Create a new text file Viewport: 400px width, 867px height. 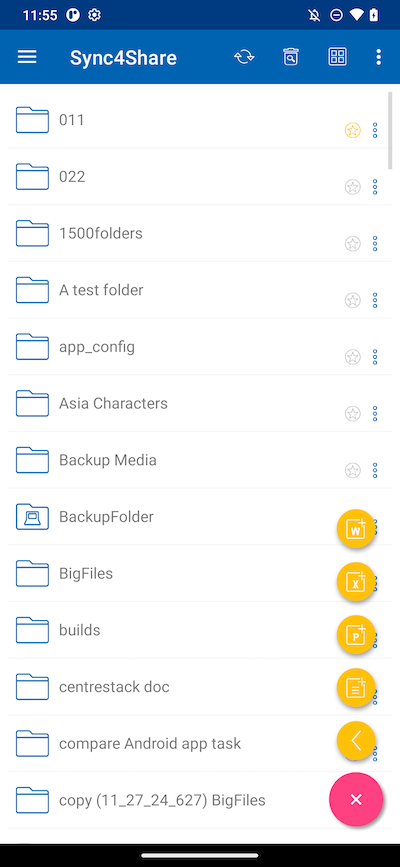pyautogui.click(x=356, y=687)
